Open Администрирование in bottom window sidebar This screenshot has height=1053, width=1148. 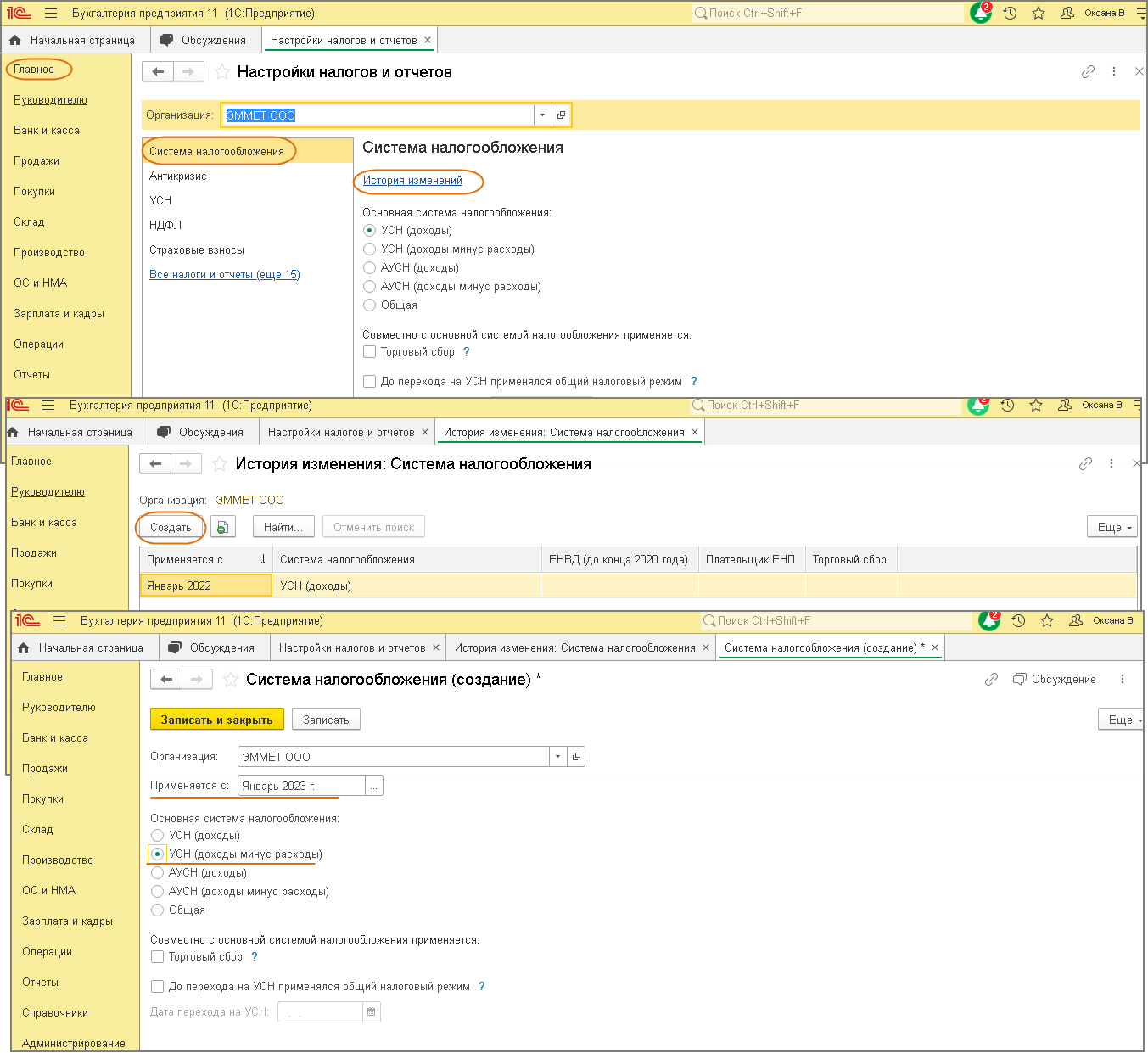click(74, 1043)
